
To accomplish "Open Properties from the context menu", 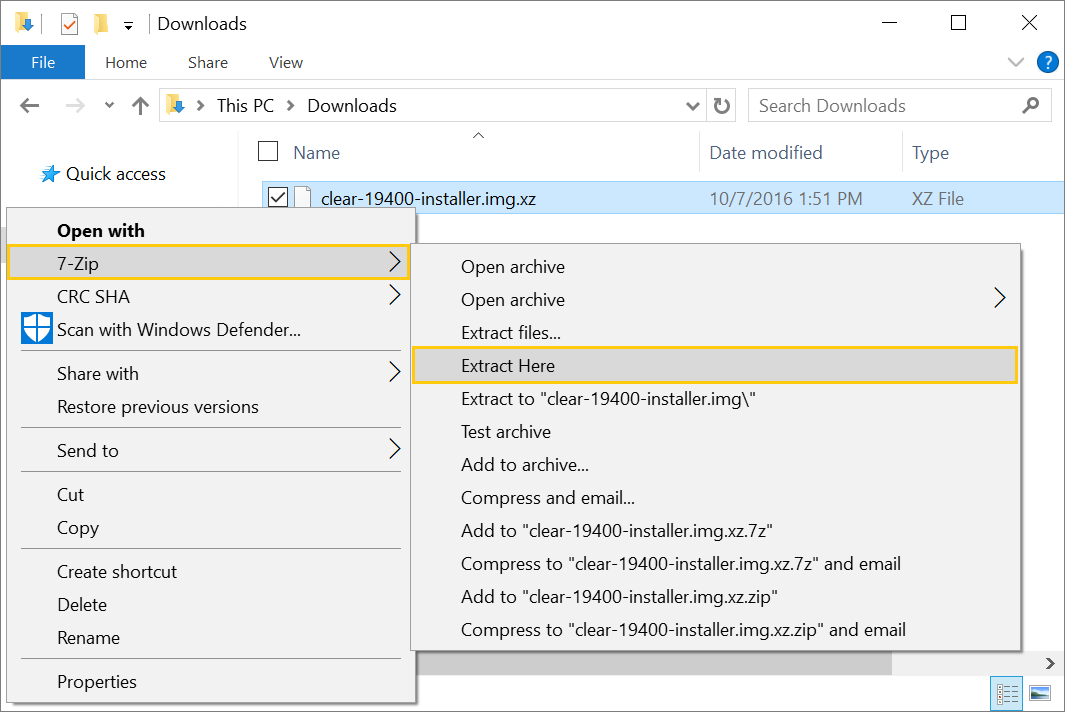I will 211,681.
